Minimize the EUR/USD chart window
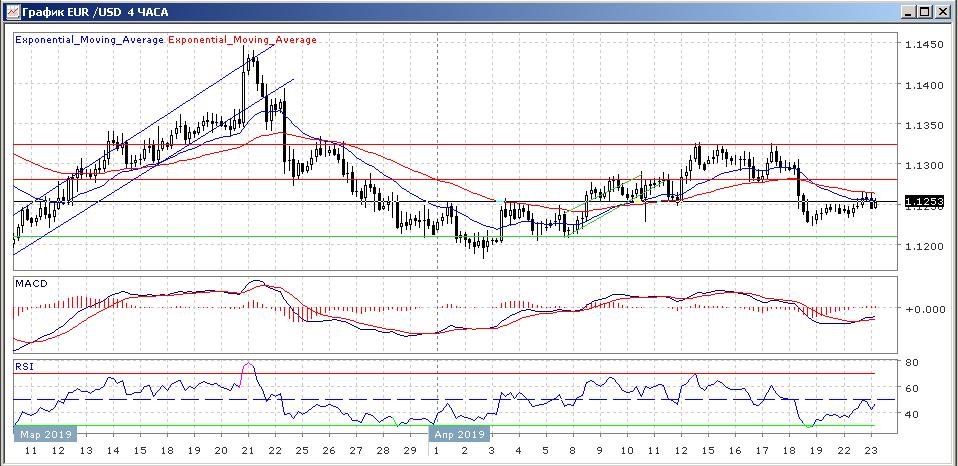The height and width of the screenshot is (466, 958). [x=907, y=11]
